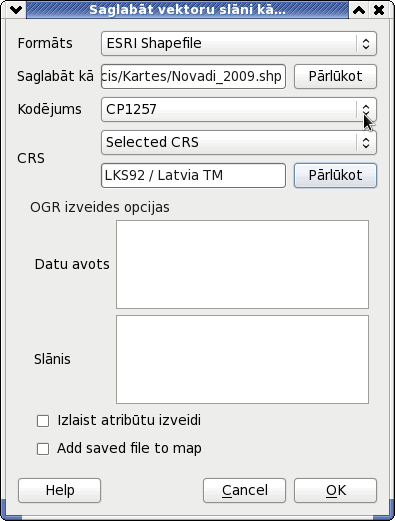This screenshot has height=521, width=395.
Task: Open the Selected CRS dropdown
Action: (x=239, y=142)
